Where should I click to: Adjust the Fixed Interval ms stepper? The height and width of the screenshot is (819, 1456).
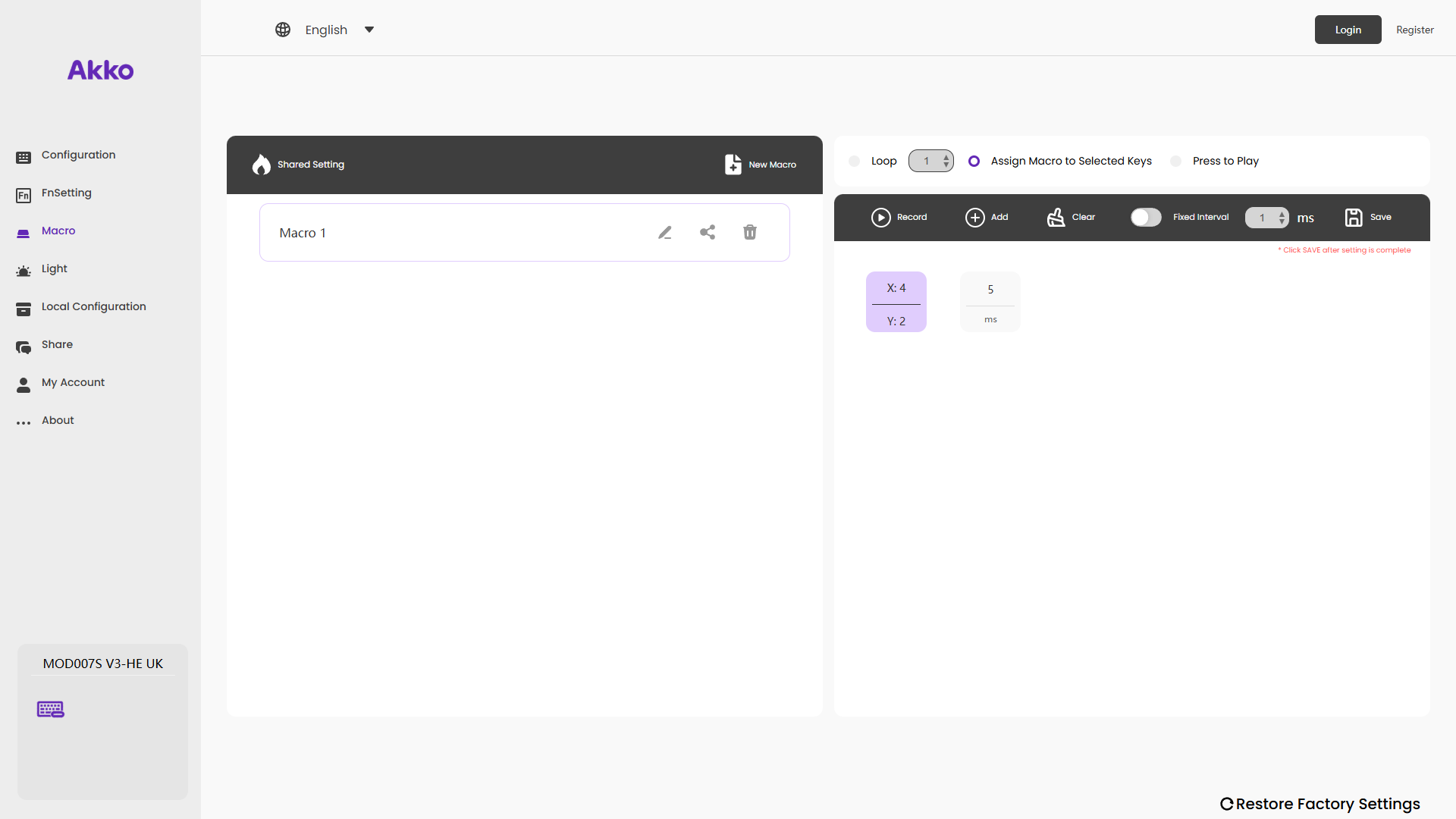click(x=1266, y=218)
